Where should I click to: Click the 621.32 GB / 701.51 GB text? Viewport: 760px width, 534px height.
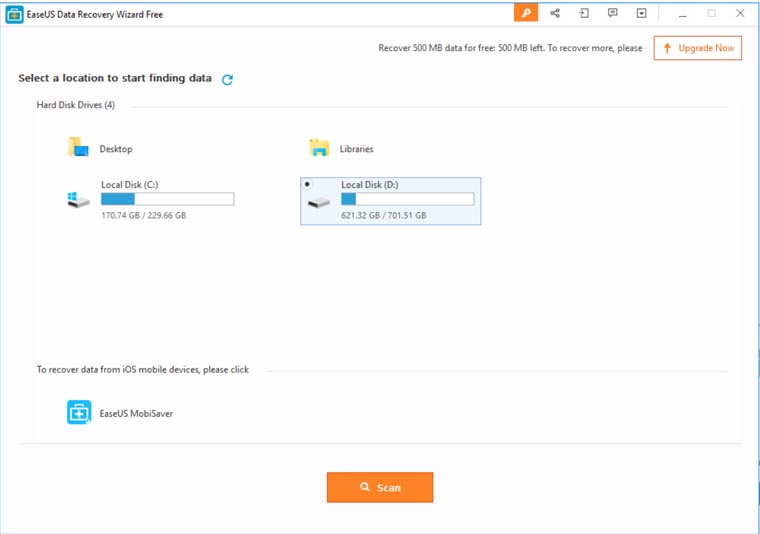click(384, 216)
